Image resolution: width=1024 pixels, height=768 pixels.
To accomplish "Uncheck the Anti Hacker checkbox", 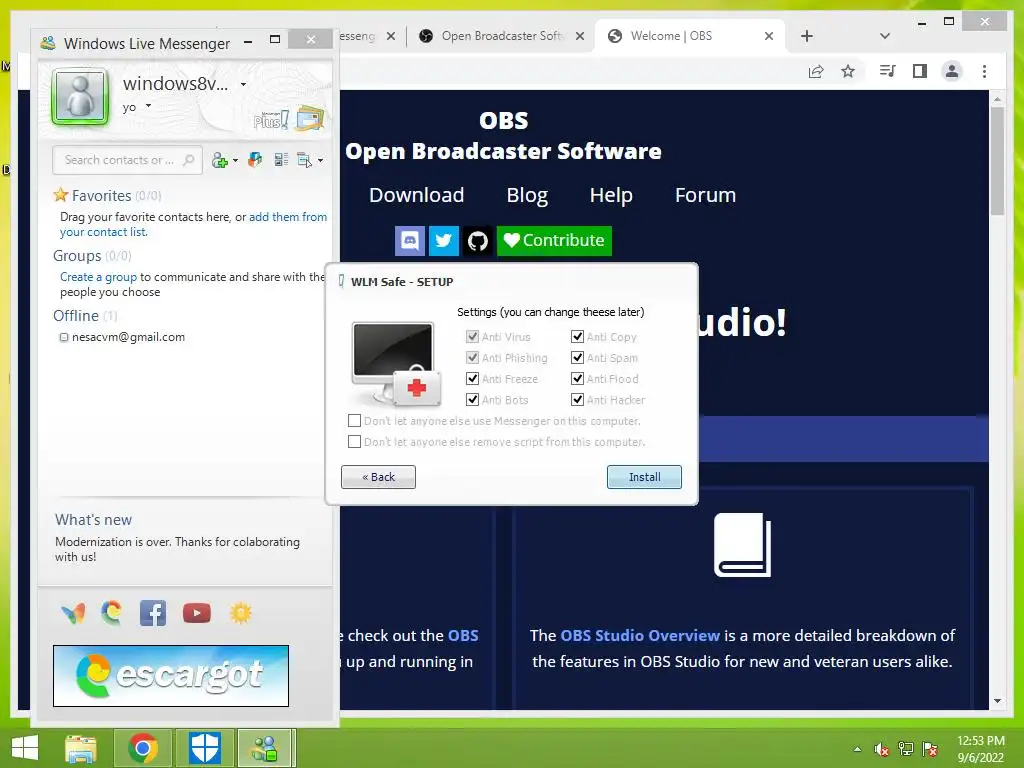I will point(577,400).
